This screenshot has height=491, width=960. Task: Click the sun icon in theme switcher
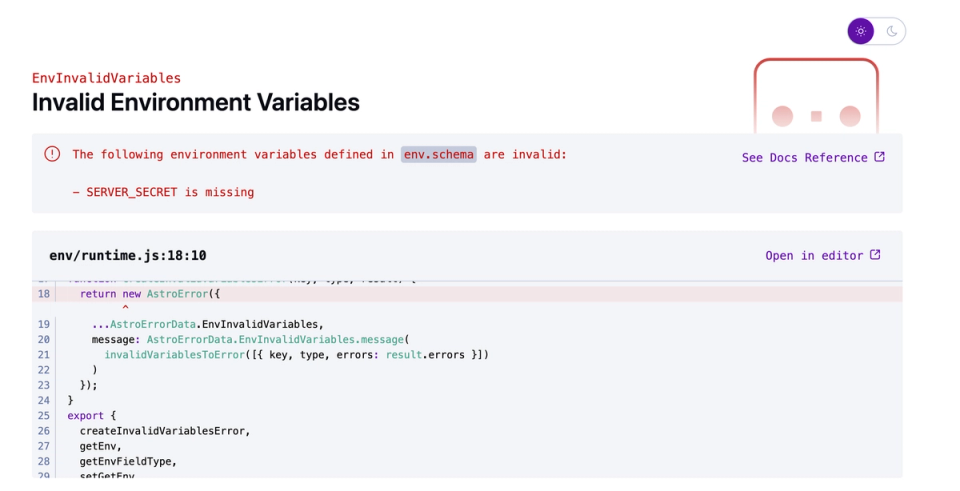click(x=861, y=31)
